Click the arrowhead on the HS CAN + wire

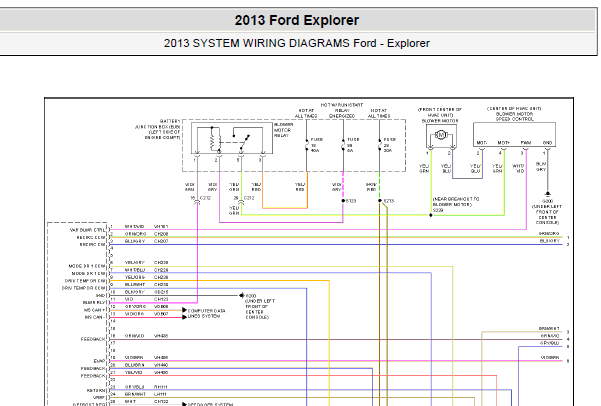(x=184, y=310)
